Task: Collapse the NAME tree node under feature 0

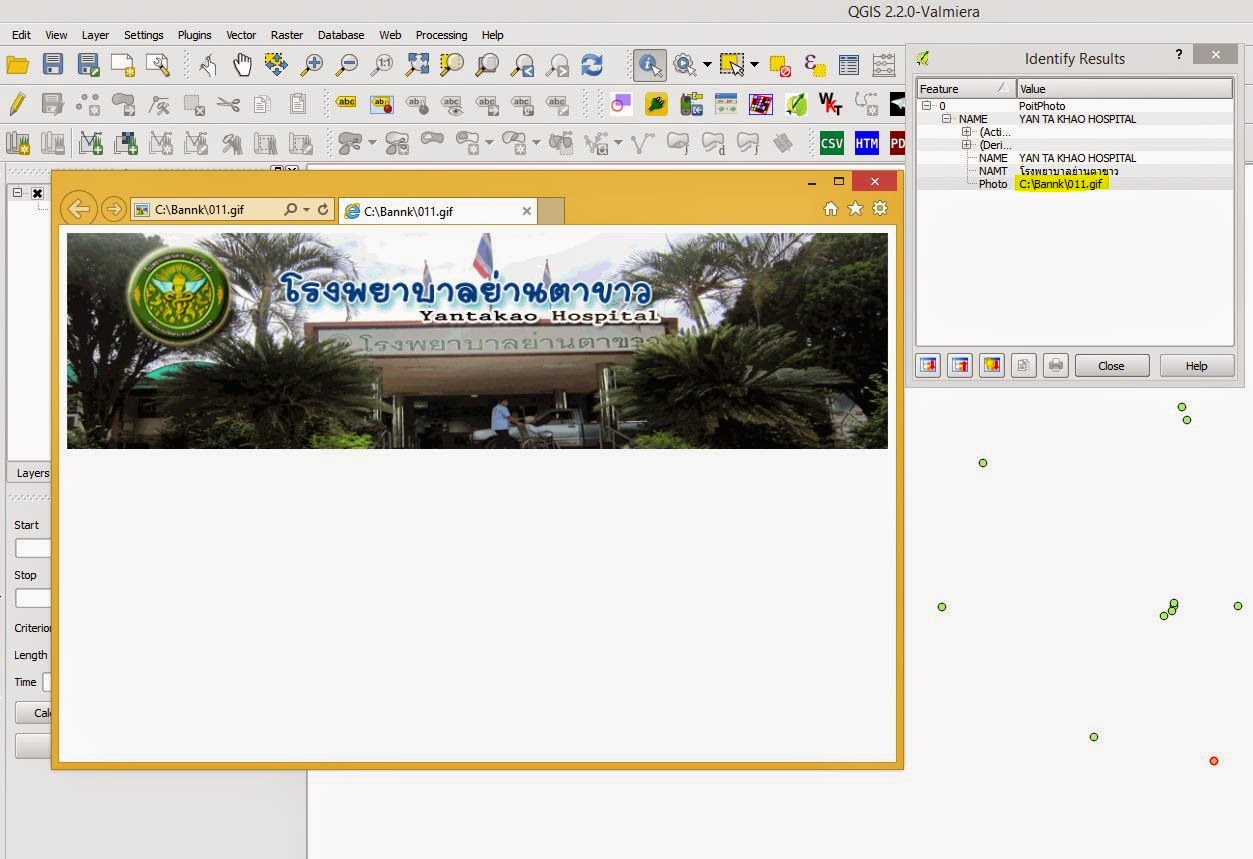Action: pos(946,118)
